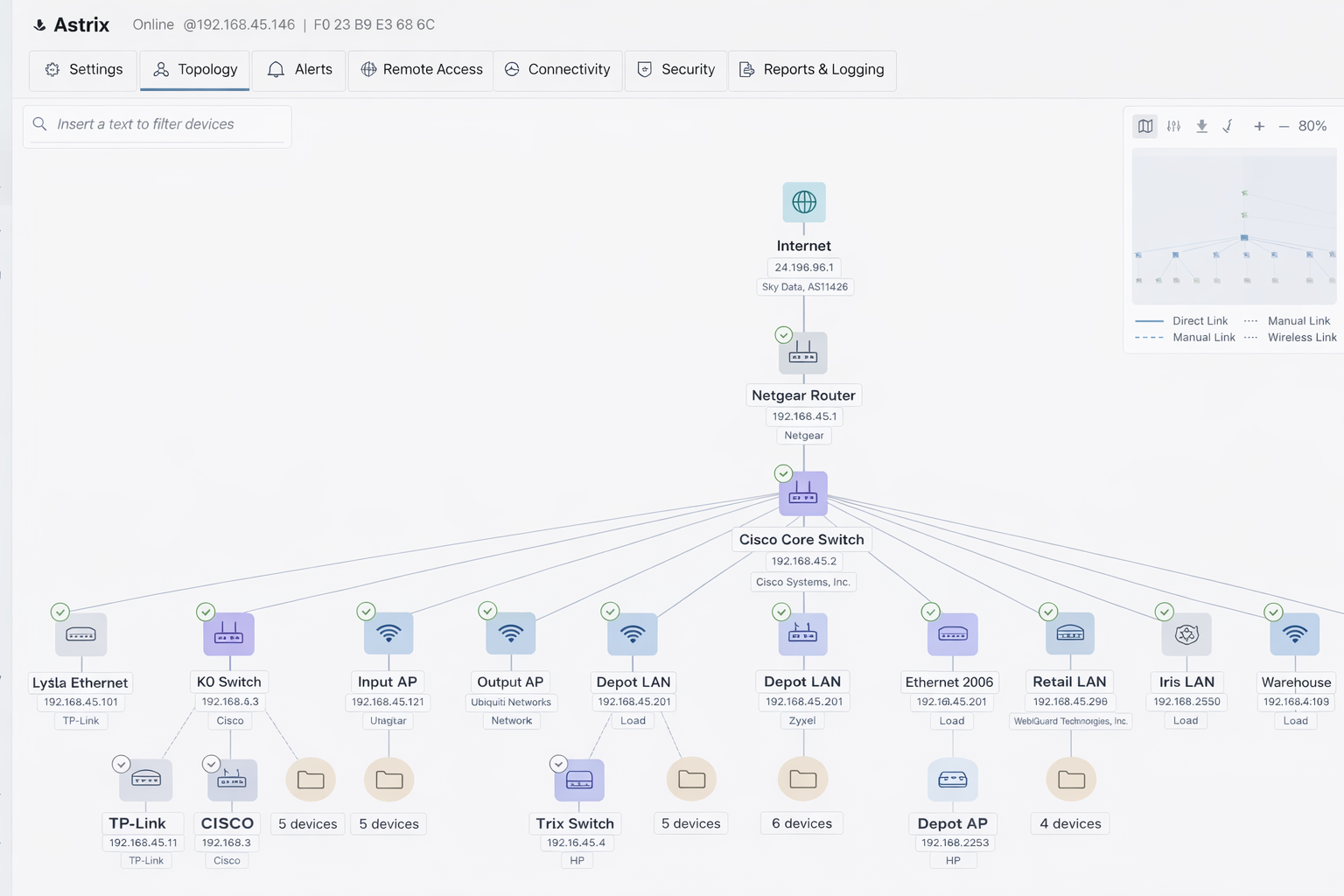Screen dimensions: 1344x896
Task: Switch to the Alerts tab
Action: click(300, 70)
